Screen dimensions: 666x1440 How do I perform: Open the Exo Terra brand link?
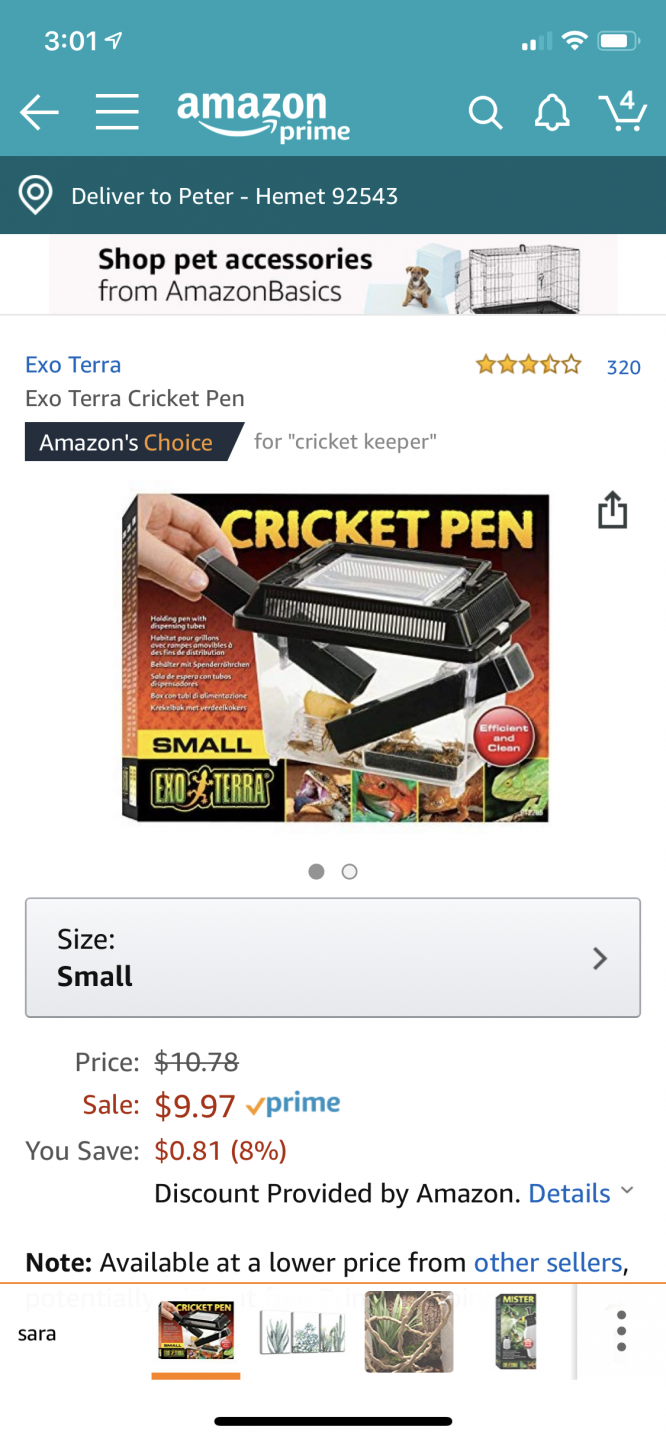(x=73, y=365)
